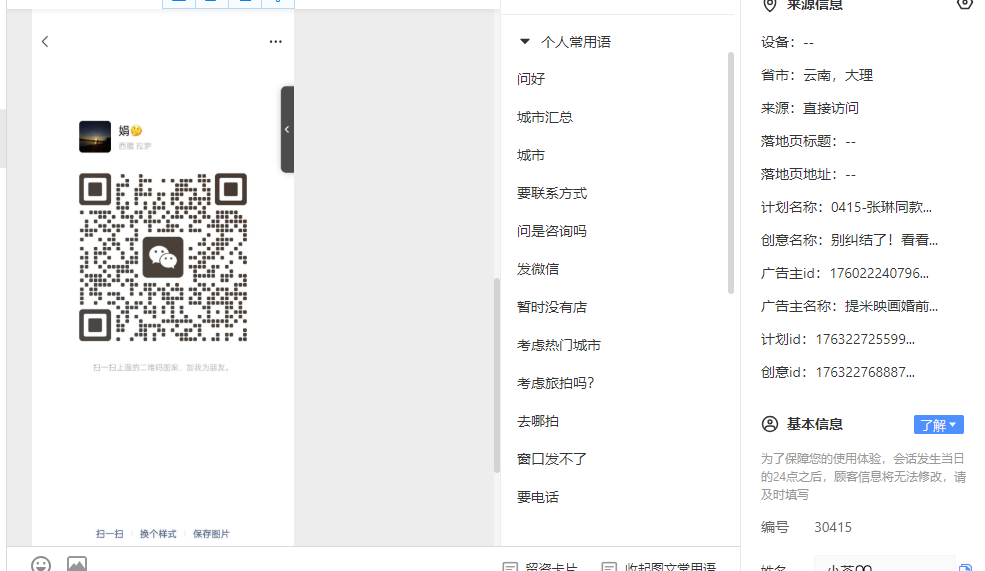Collapse the image preview side handle
The image size is (985, 571).
(x=287, y=129)
